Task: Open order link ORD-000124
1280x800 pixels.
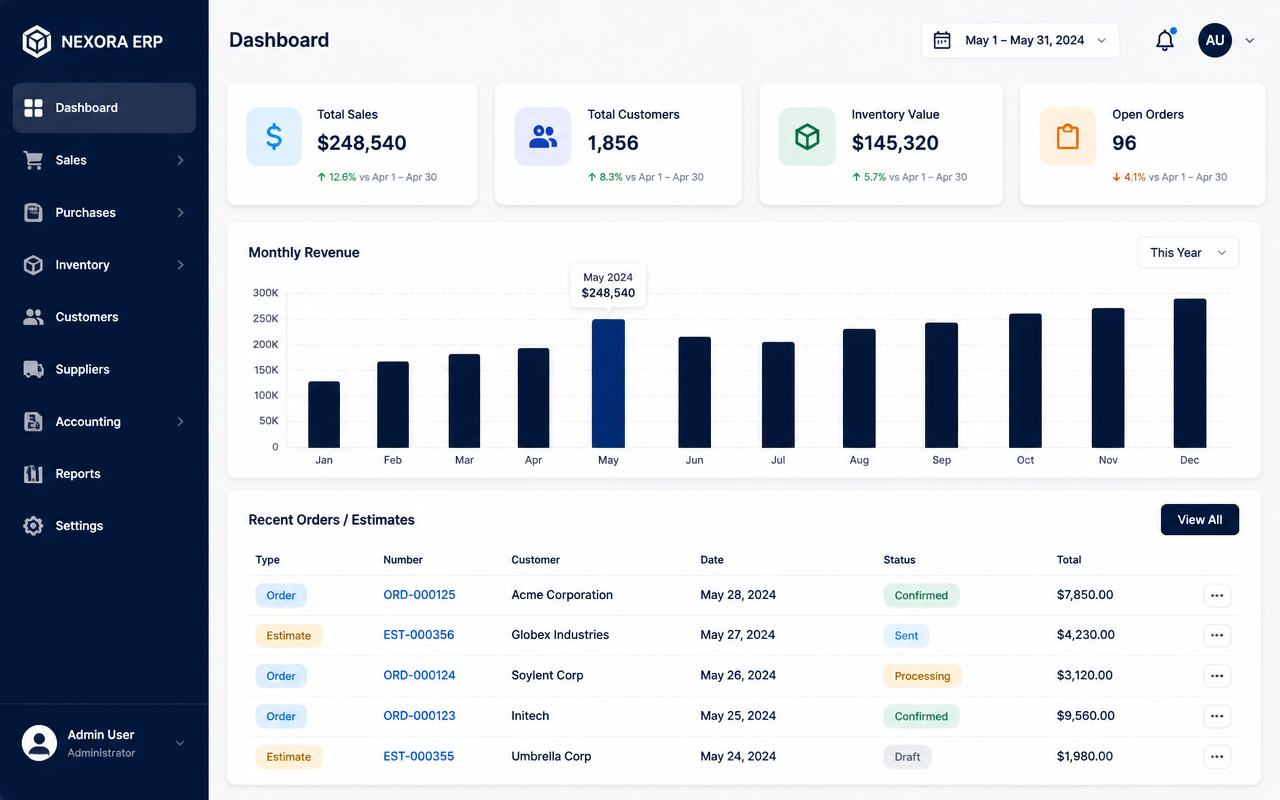Action: coord(419,676)
